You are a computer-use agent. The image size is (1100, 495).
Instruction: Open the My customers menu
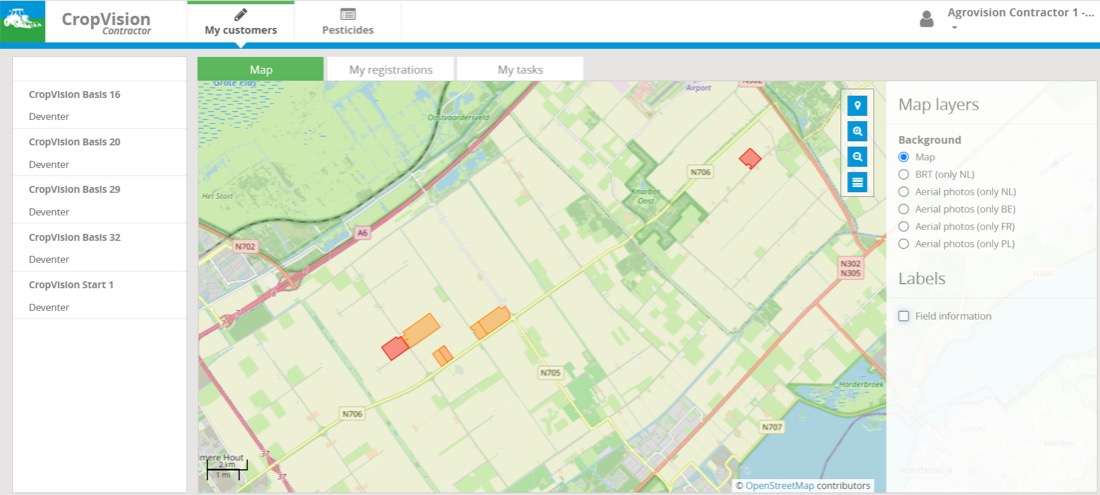pos(241,22)
